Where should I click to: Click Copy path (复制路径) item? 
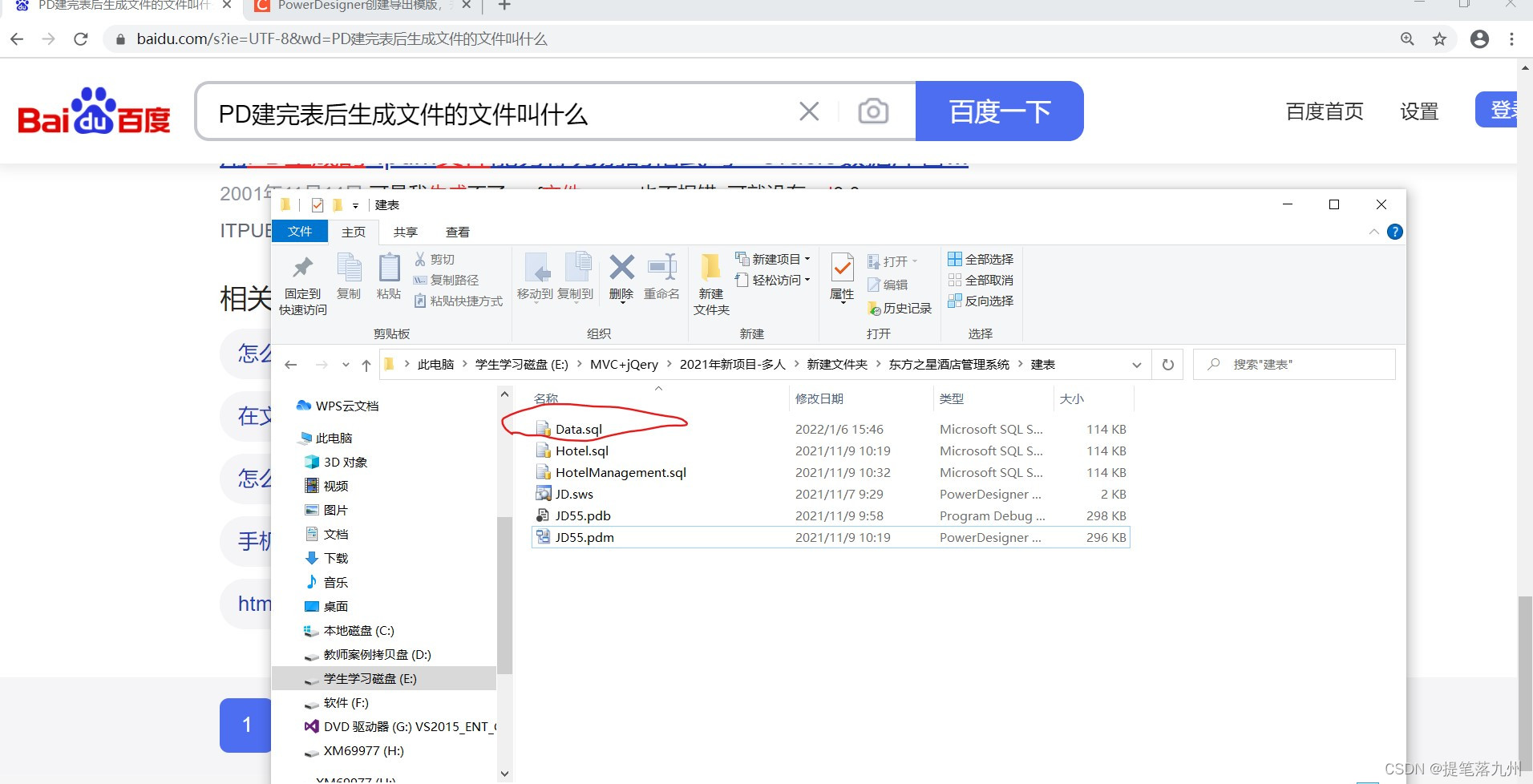coord(446,280)
